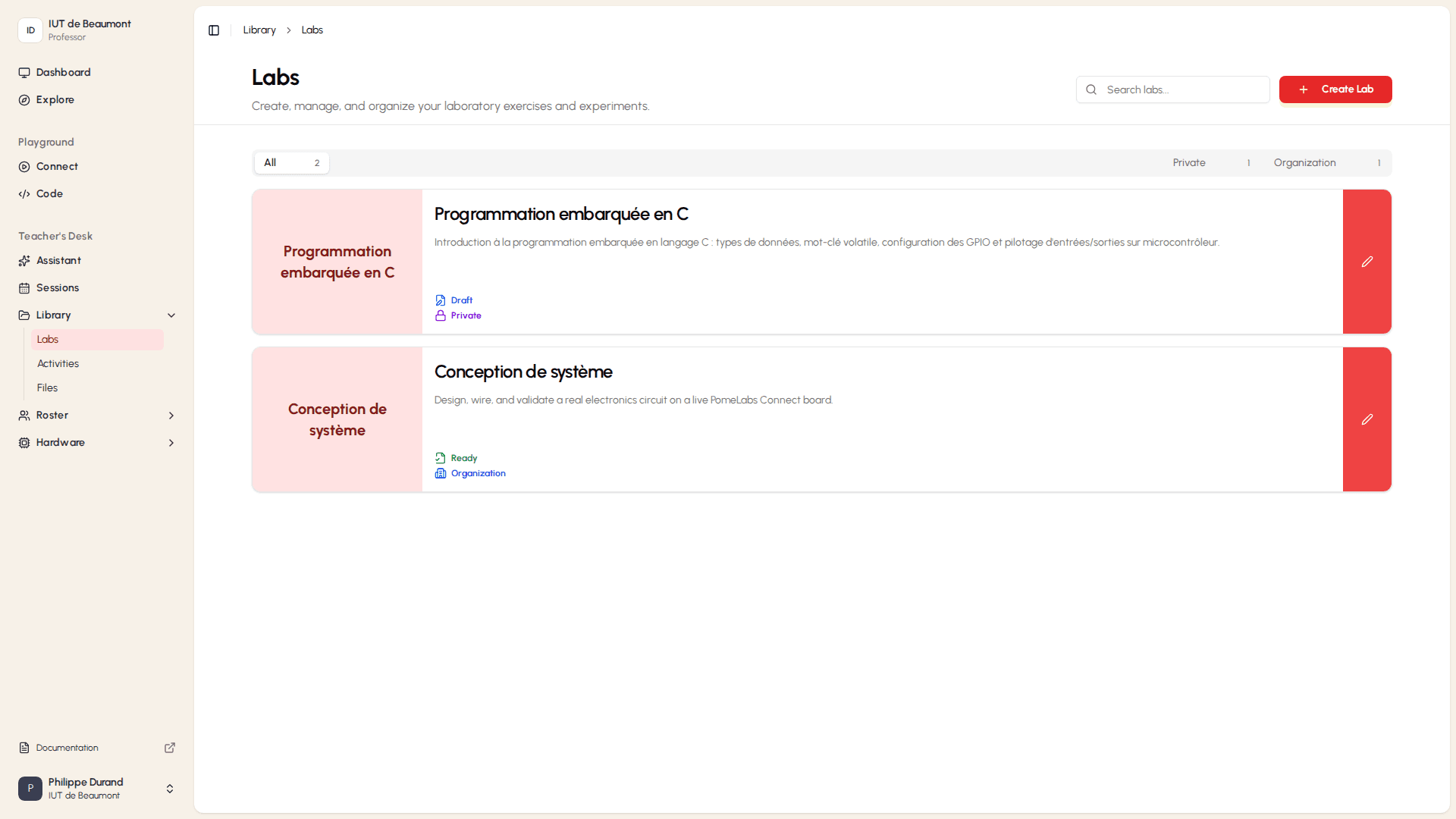Screen dimensions: 1456x819
Task: Open Conception de système title
Action: (523, 372)
